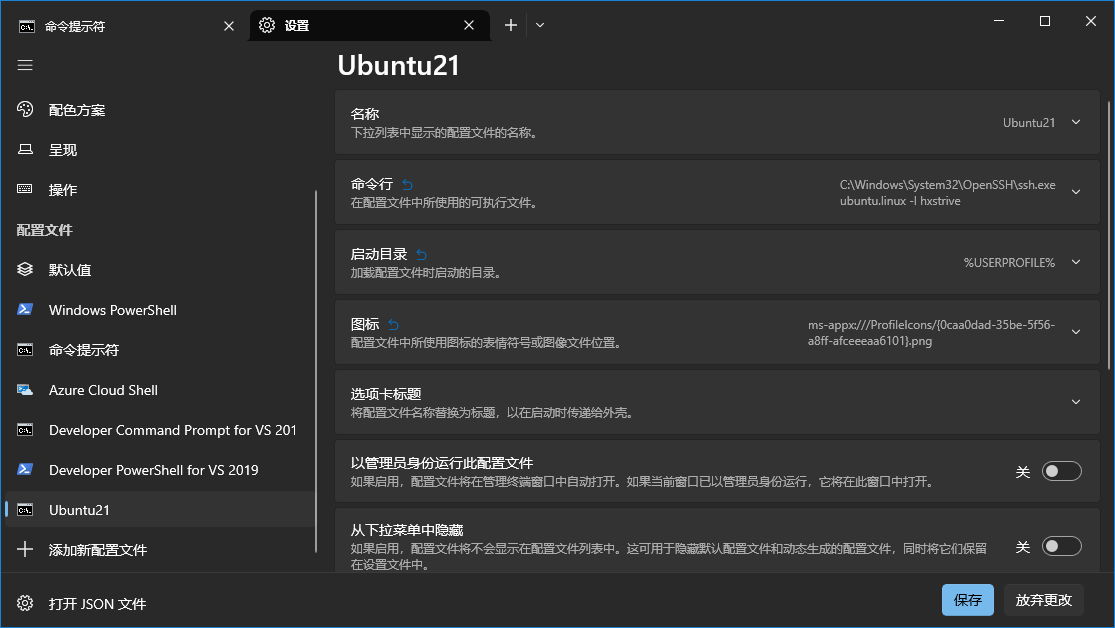Toggle 以管理员身份运行此配置文件 switch

coord(1061,471)
